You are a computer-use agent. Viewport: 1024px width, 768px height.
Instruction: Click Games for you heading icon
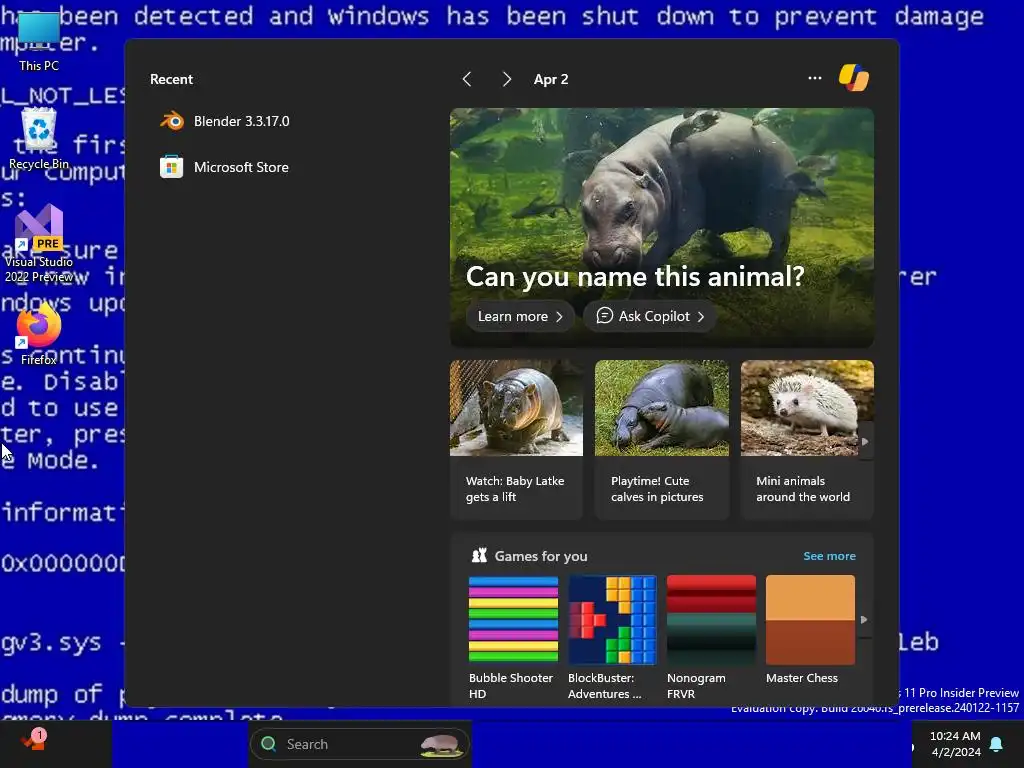point(479,556)
